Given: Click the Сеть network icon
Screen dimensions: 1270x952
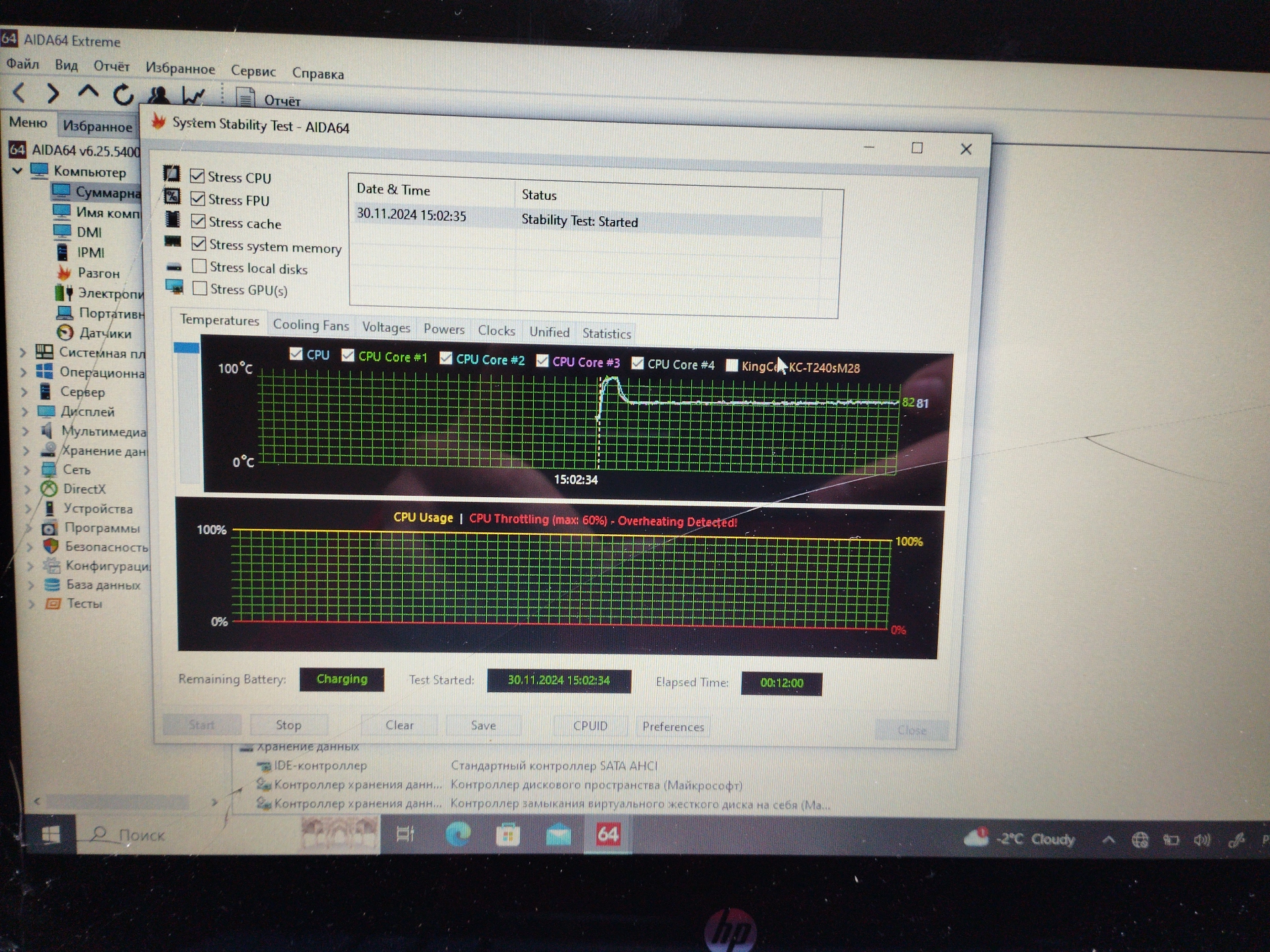Looking at the screenshot, I should pos(48,469).
